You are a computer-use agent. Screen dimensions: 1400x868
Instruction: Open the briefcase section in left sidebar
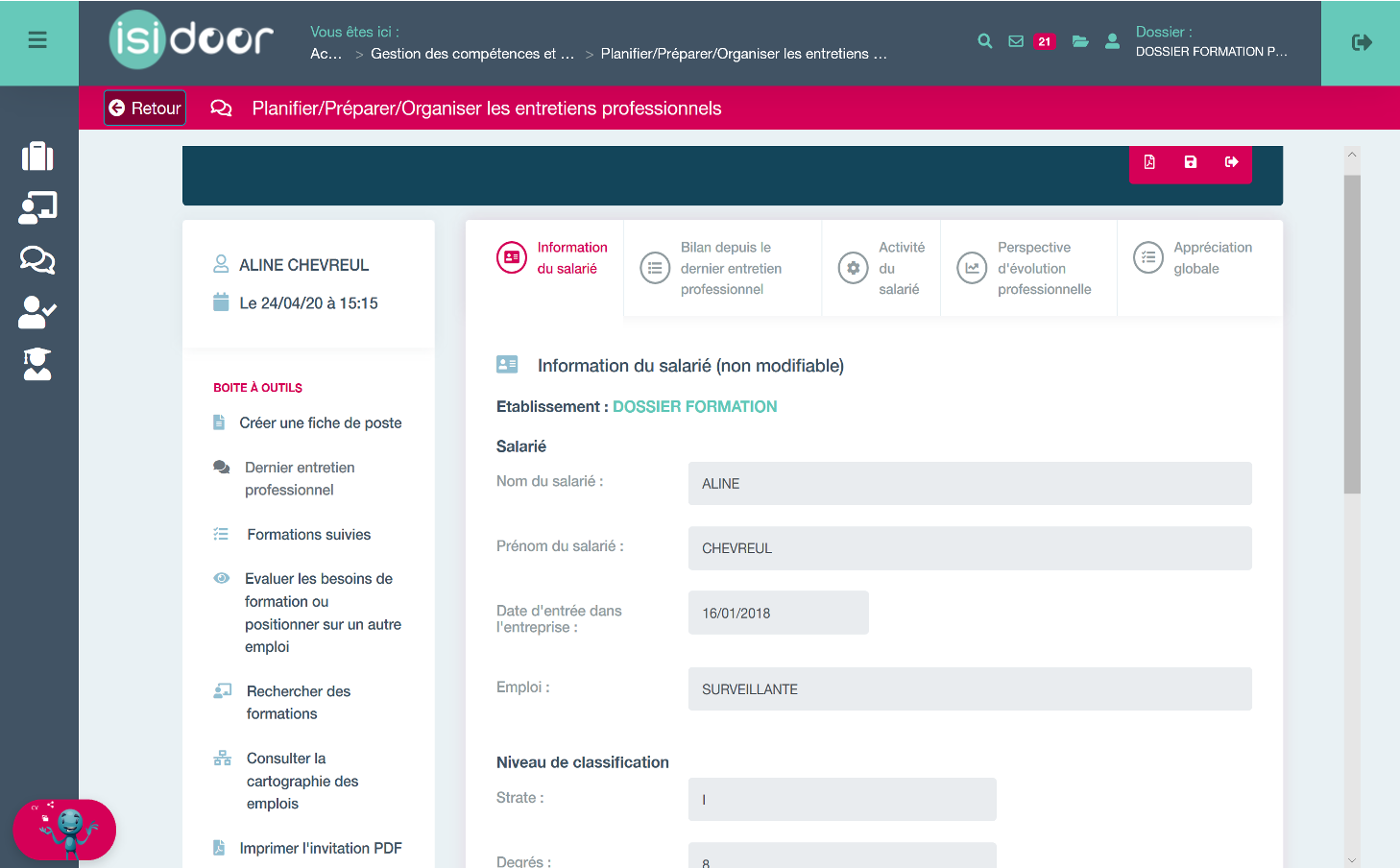pos(37,157)
